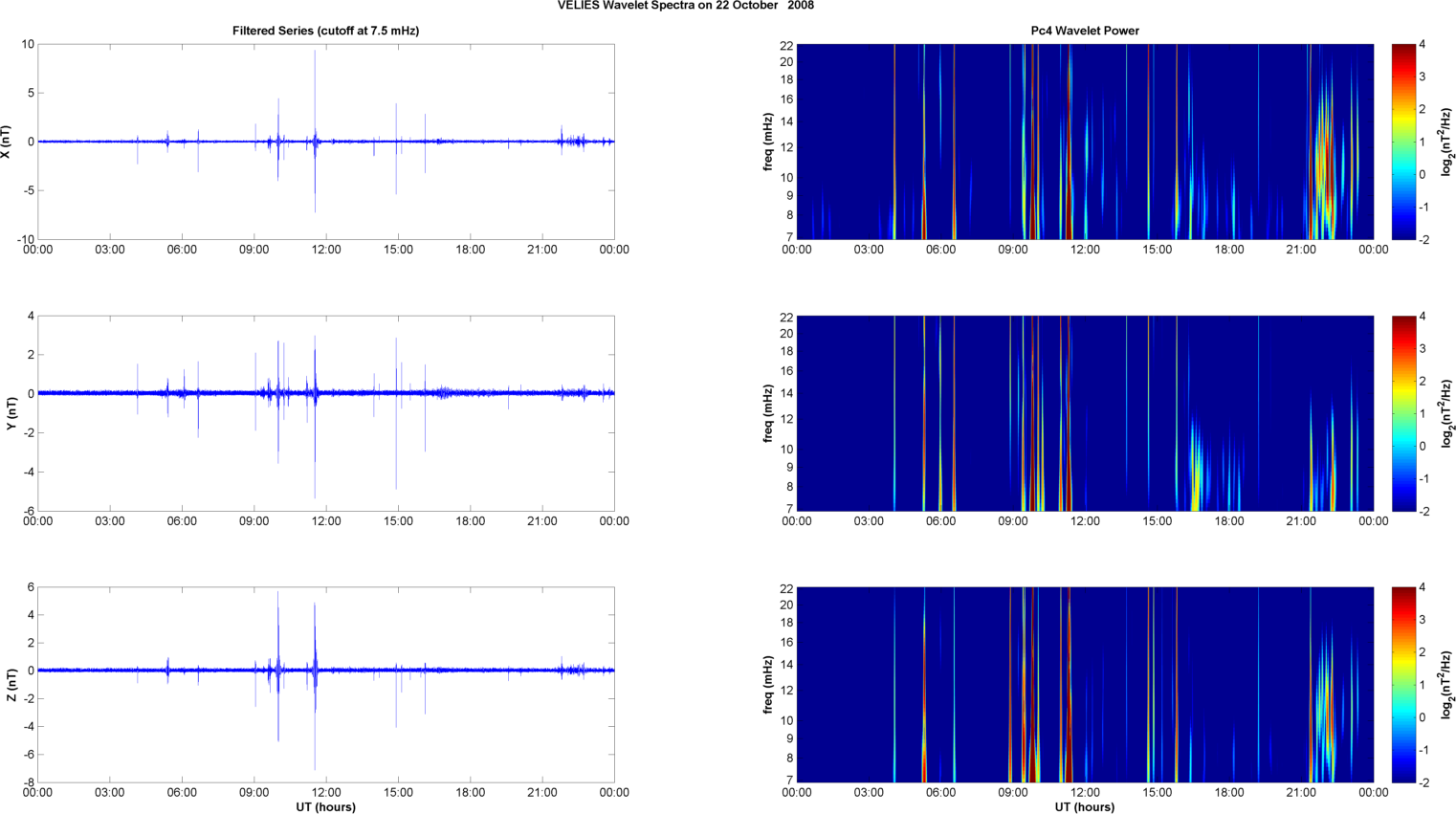Select the middle wavelet power spectrogram
This screenshot has width=1456, height=814.
pos(1084,413)
